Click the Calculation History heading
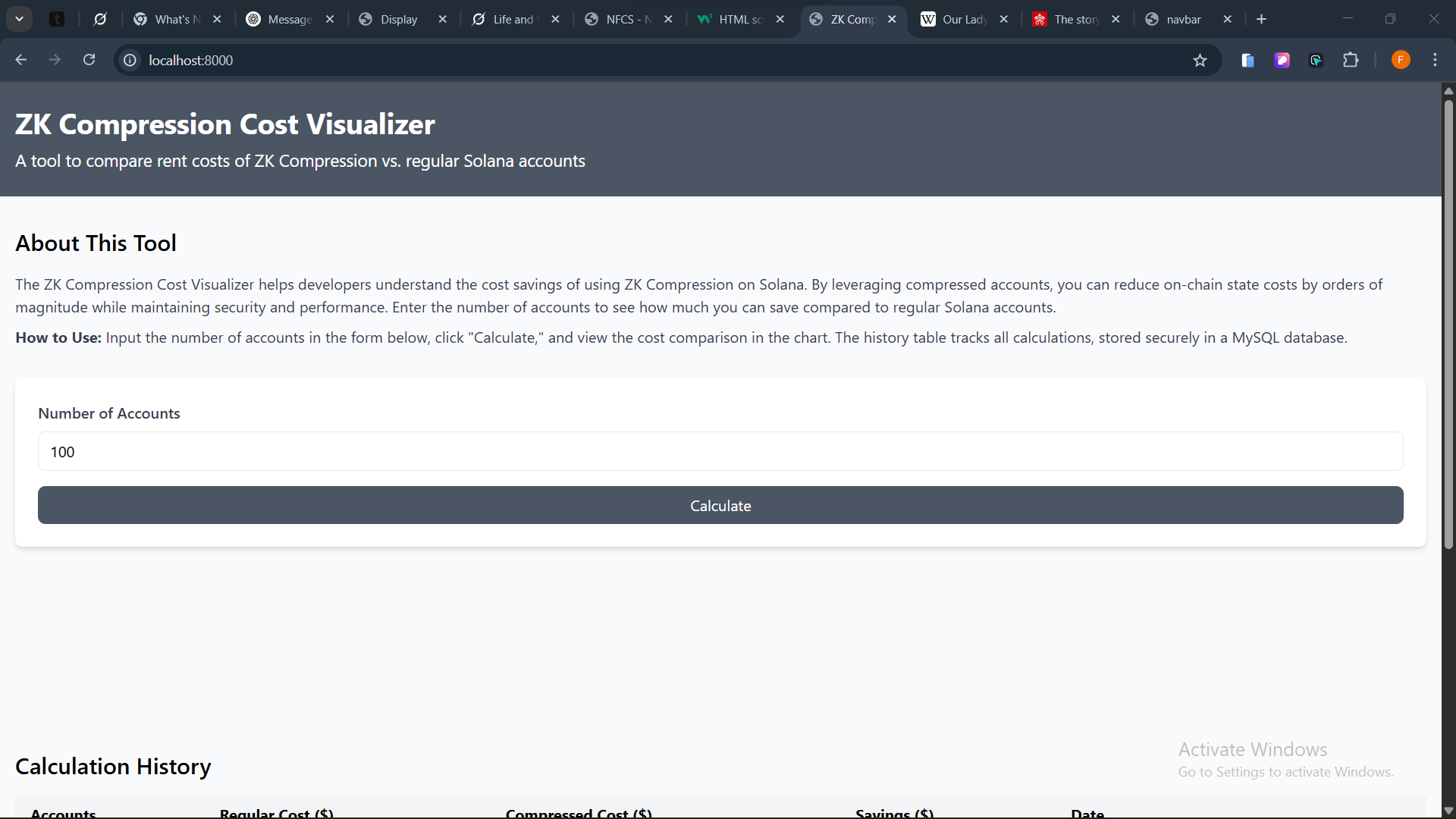Viewport: 1456px width, 819px height. pos(113,767)
